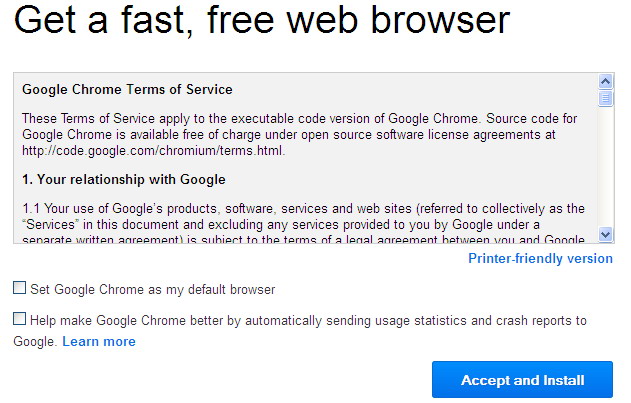Click the scroll down arrow in Terms box
631x403 pixels.
coord(605,234)
